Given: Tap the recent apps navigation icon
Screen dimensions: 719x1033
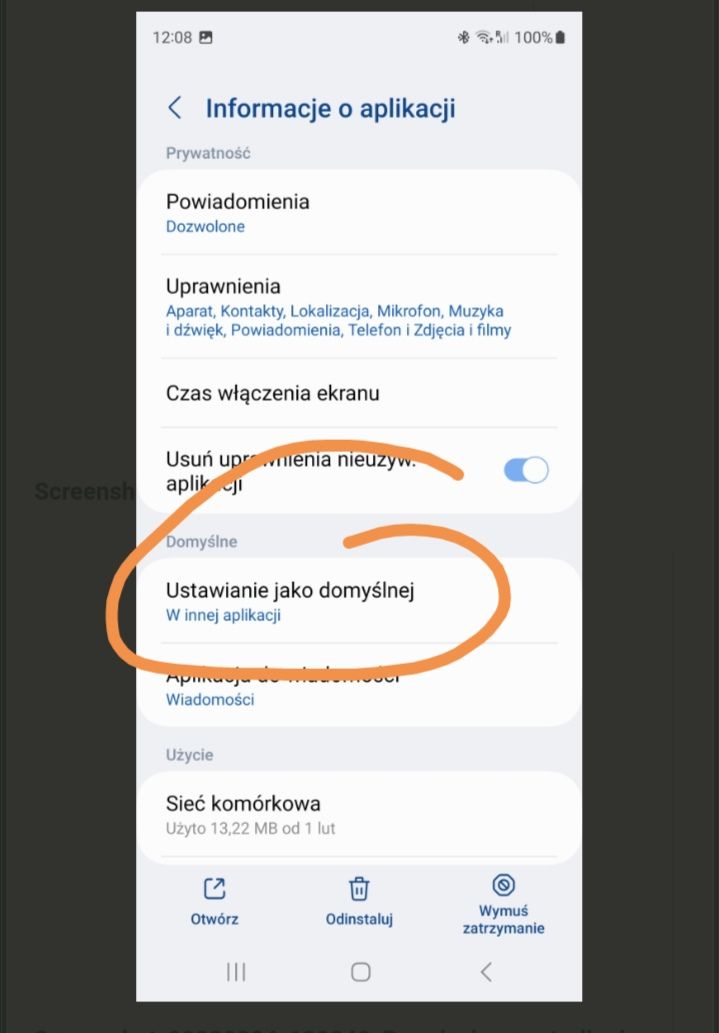Looking at the screenshot, I should [x=236, y=972].
